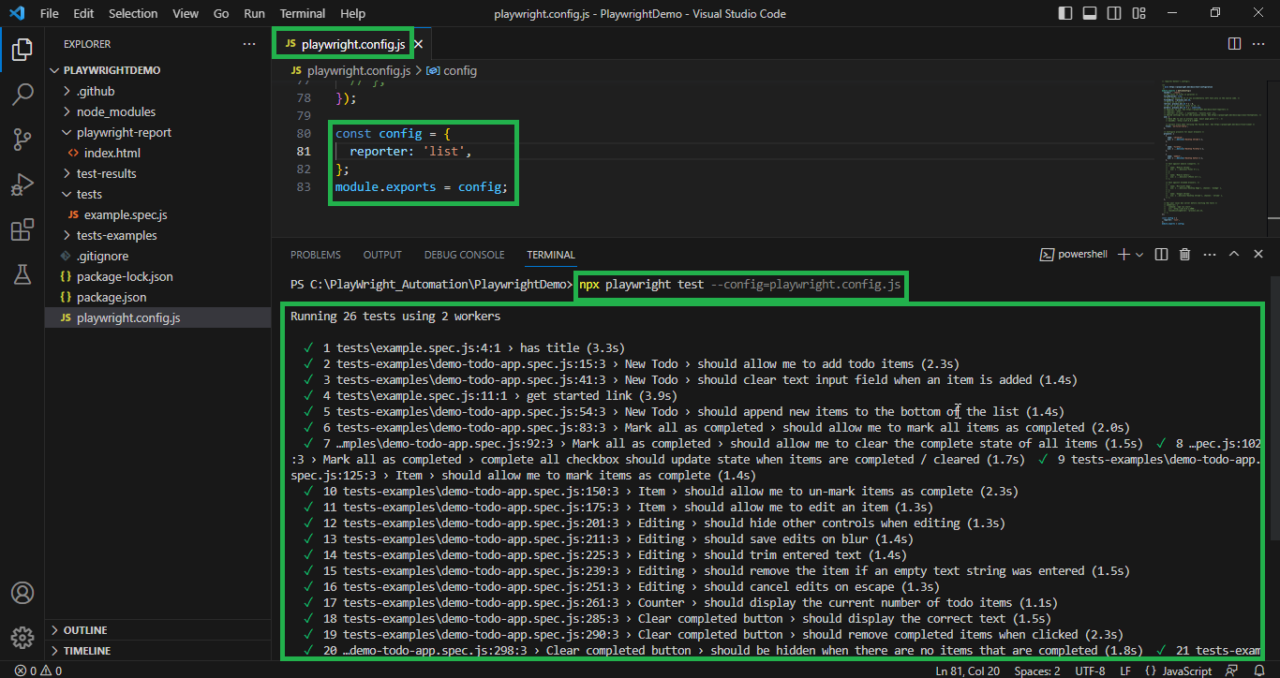Open the Accounts icon menu
The height and width of the screenshot is (678, 1280).
22,593
